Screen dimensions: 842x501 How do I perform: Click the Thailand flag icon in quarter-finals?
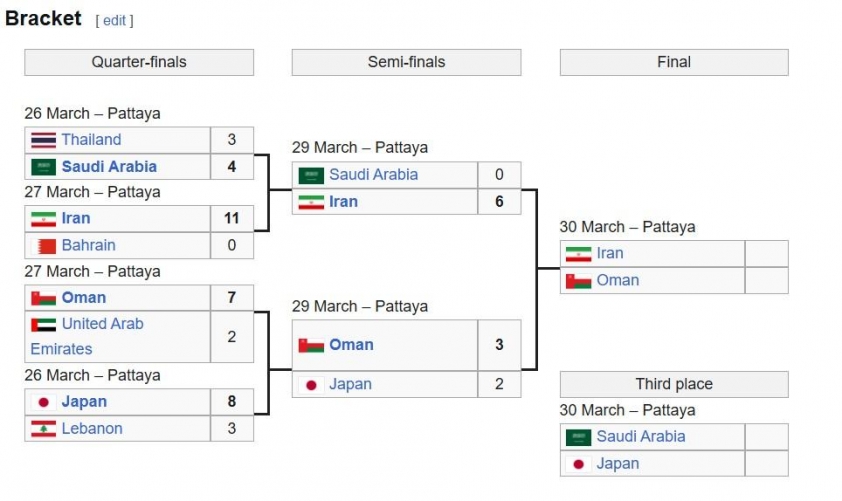43,140
